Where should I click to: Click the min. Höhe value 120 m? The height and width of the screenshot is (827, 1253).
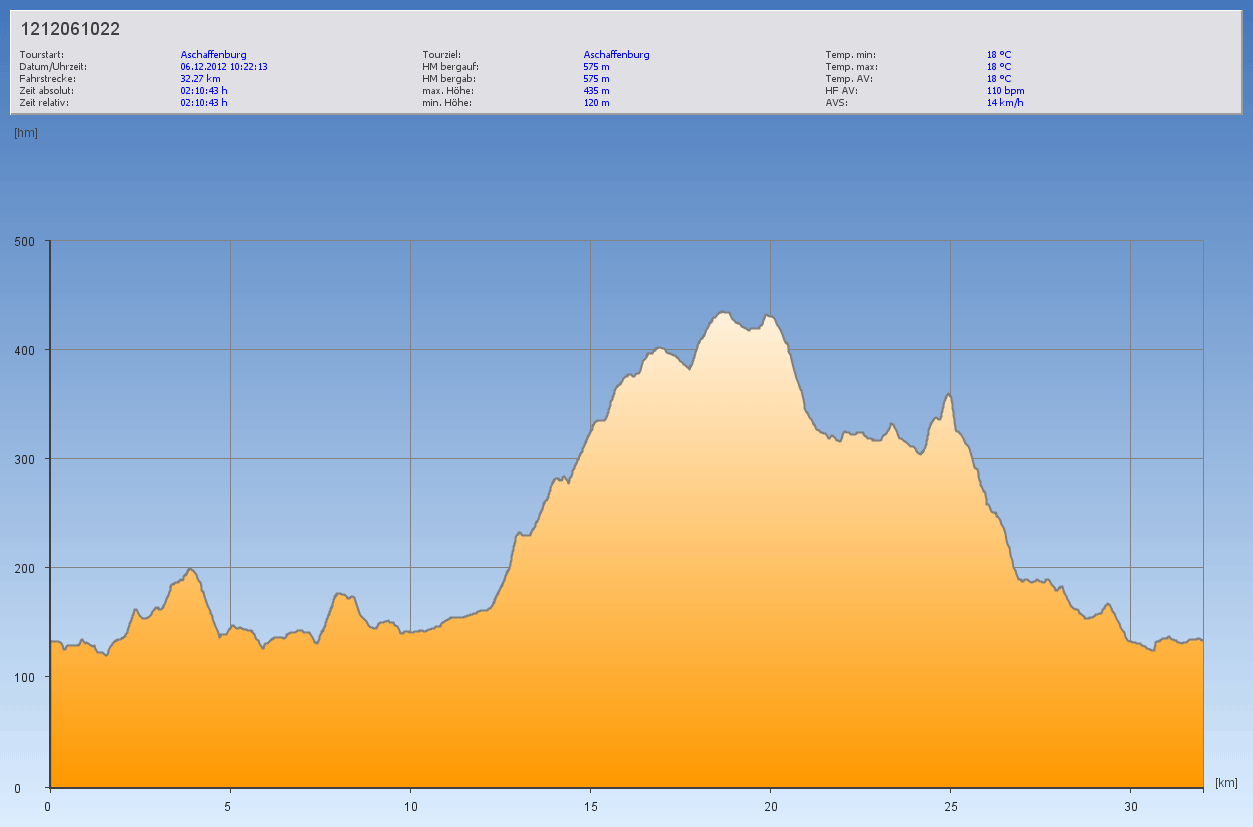[x=596, y=102]
